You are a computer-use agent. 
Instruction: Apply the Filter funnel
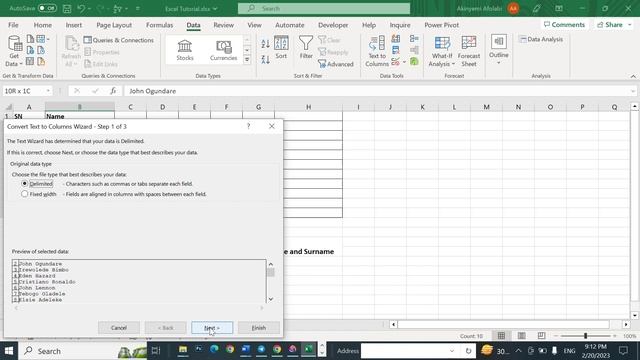[306, 48]
